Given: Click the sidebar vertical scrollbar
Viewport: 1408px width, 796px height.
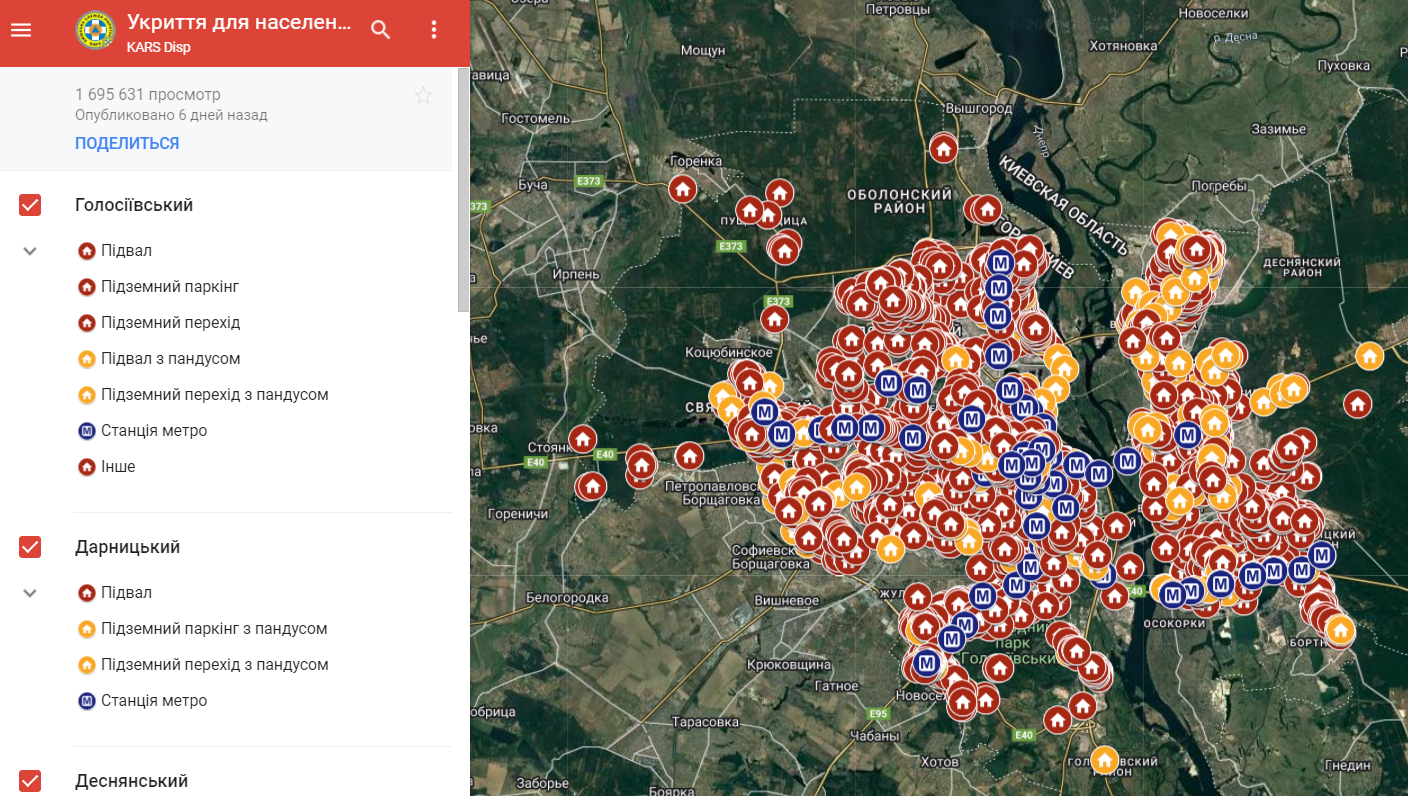Looking at the screenshot, I should 463,190.
